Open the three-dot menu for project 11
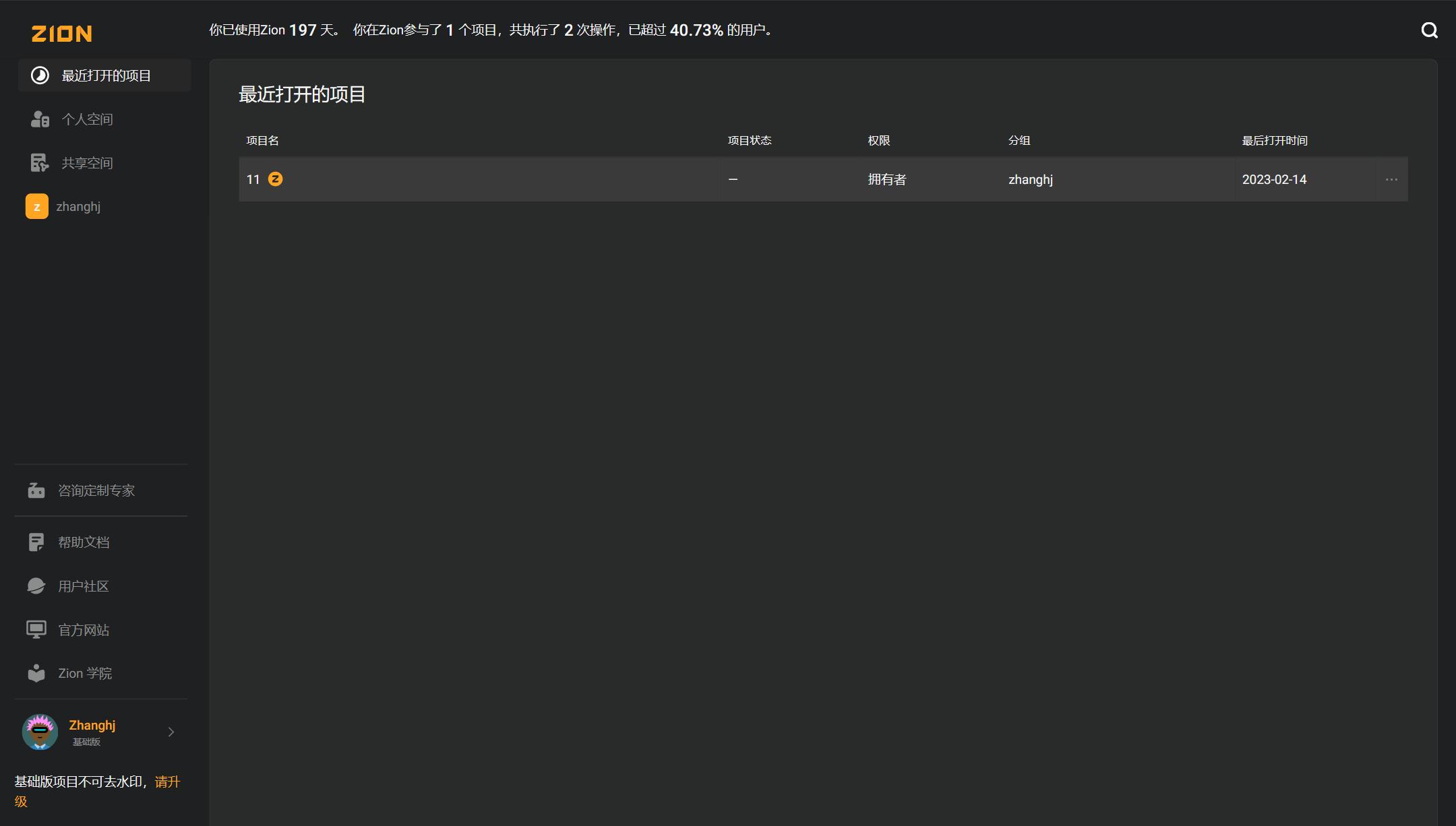 click(x=1391, y=180)
